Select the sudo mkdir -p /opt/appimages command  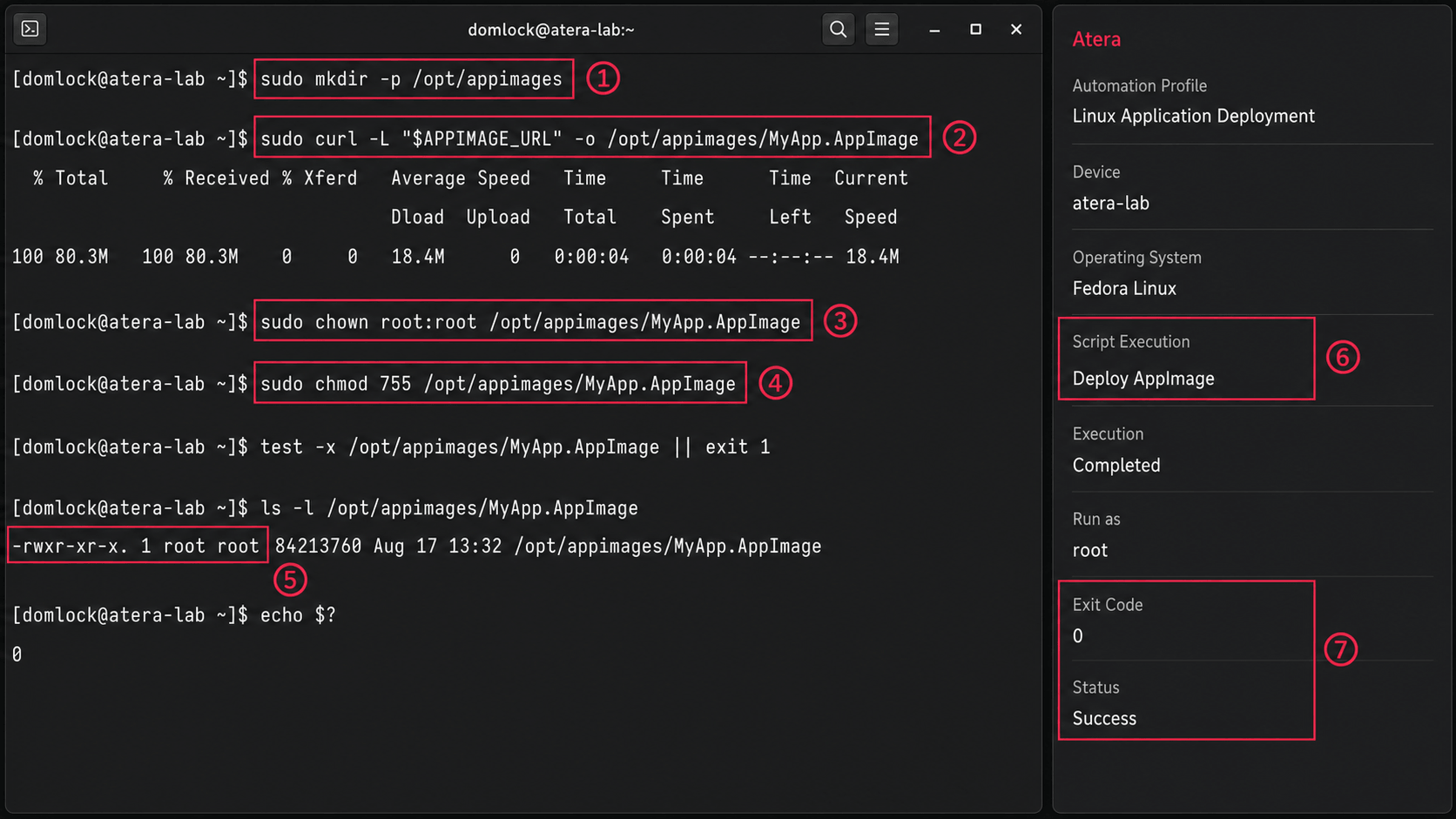click(412, 79)
